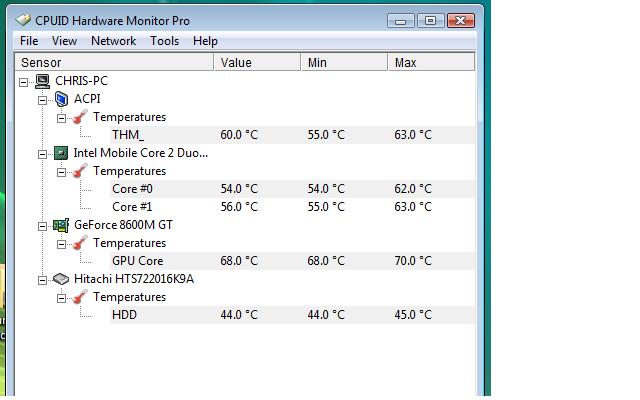The height and width of the screenshot is (400, 640).
Task: Collapse the GeForce 8600M GT node
Action: pyautogui.click(x=42, y=226)
